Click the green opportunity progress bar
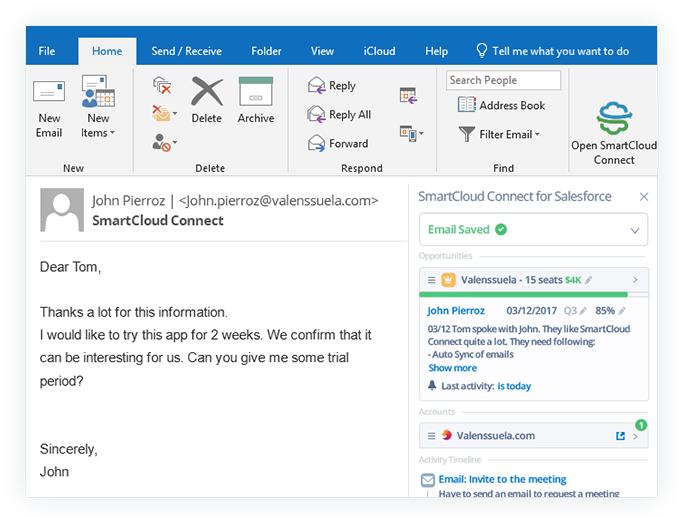Viewport: 683px width, 523px height. click(523, 295)
